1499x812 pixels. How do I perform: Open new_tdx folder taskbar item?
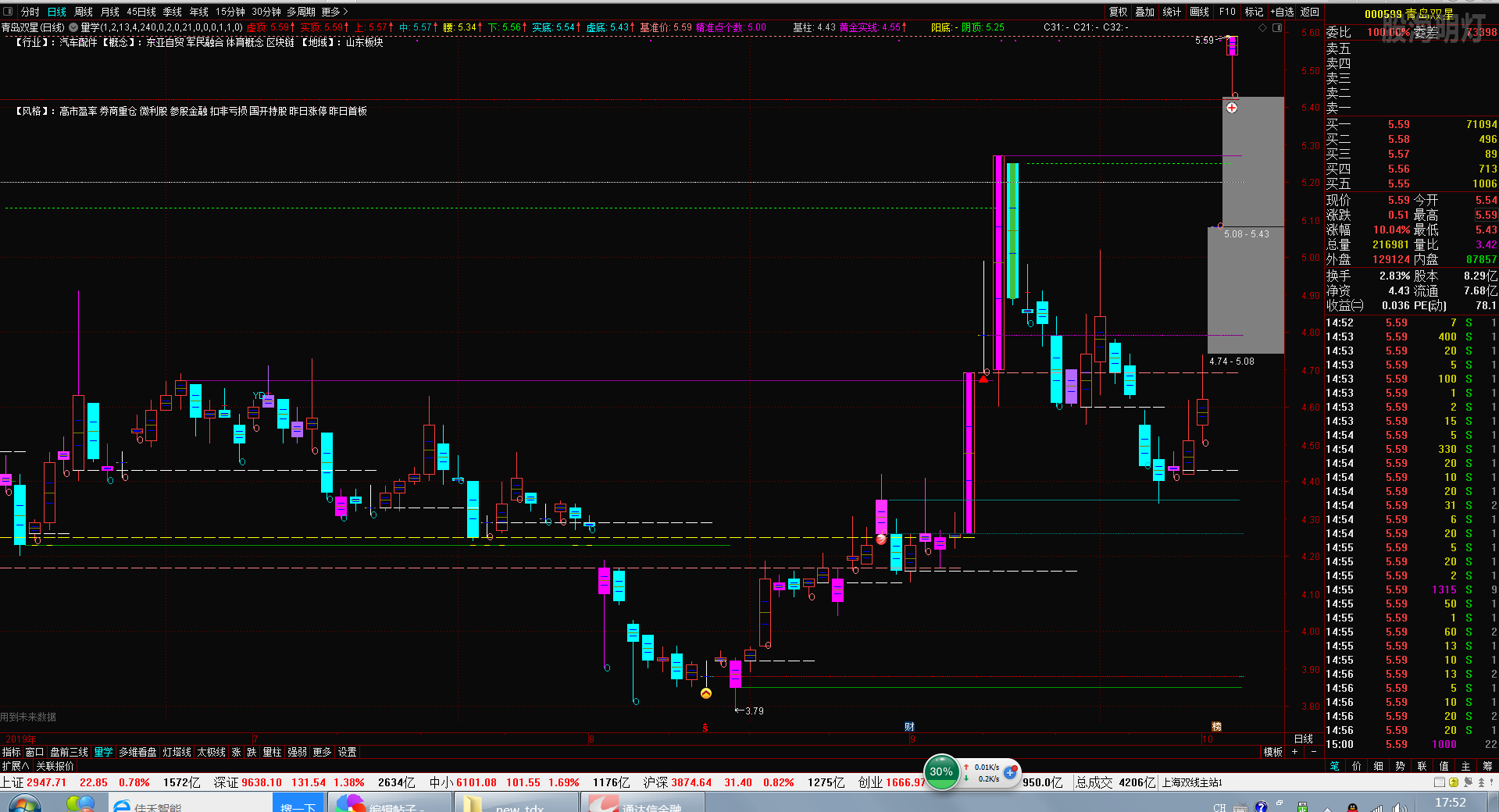point(516,803)
